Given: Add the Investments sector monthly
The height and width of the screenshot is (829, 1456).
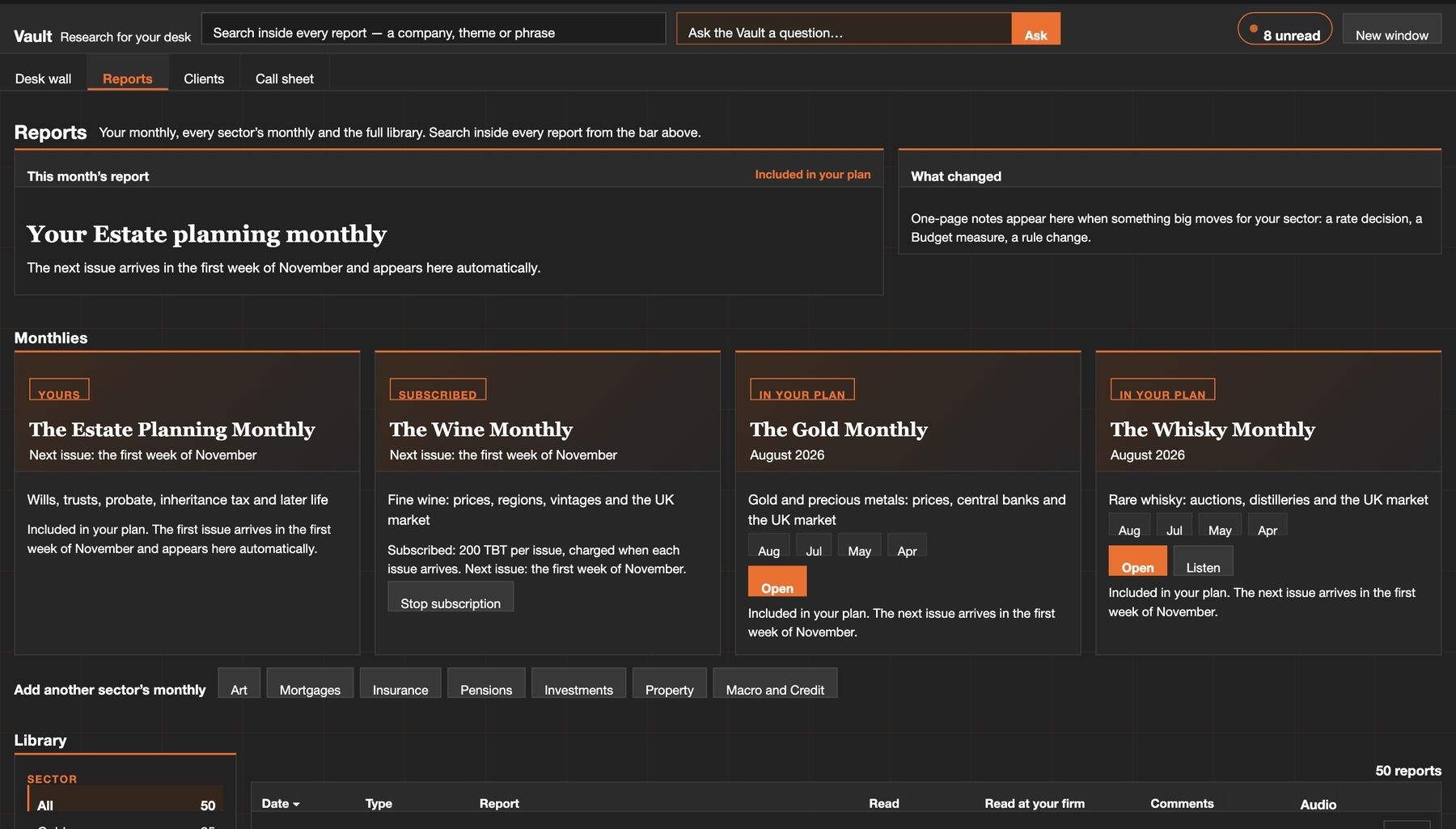Looking at the screenshot, I should (x=578, y=683).
